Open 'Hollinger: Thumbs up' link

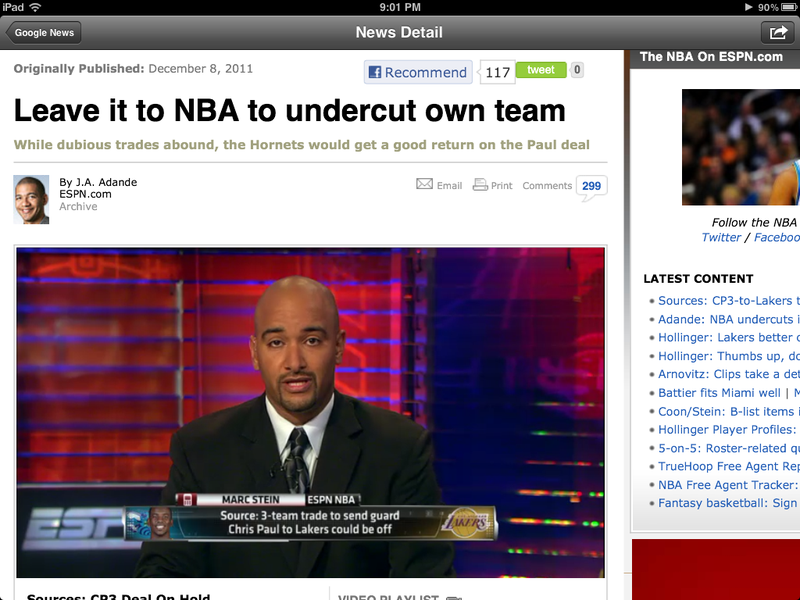click(729, 356)
